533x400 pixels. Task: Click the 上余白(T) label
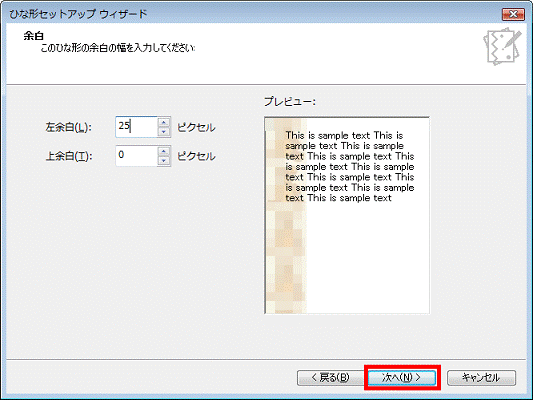[69, 156]
